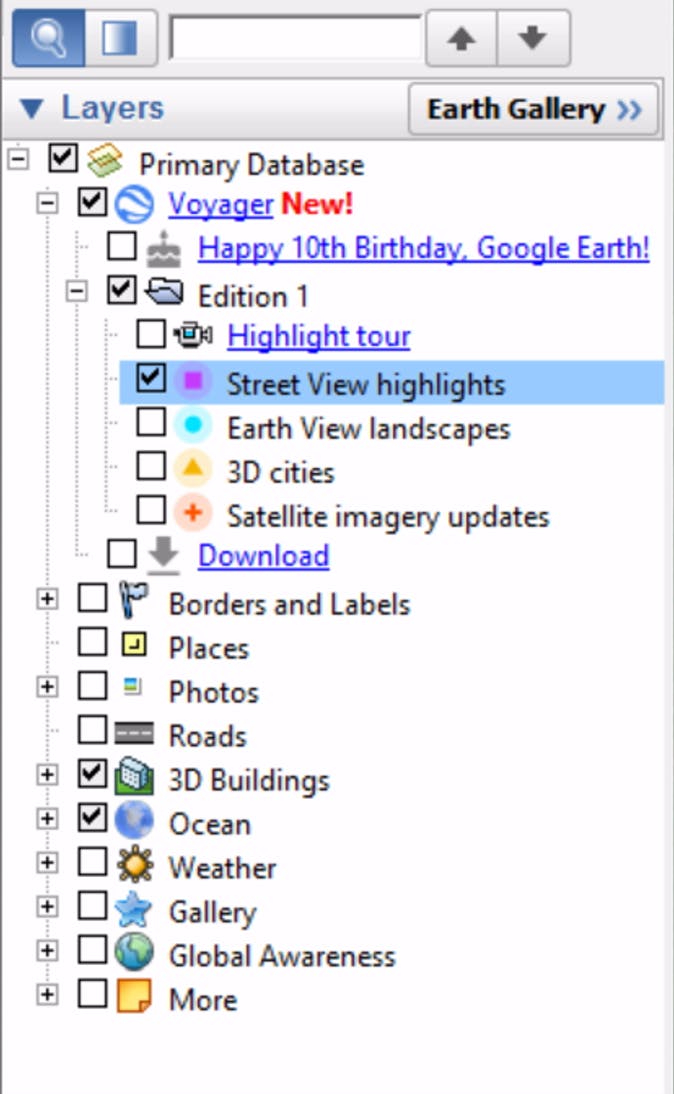
Task: Click the Weather sun icon
Action: (133, 868)
